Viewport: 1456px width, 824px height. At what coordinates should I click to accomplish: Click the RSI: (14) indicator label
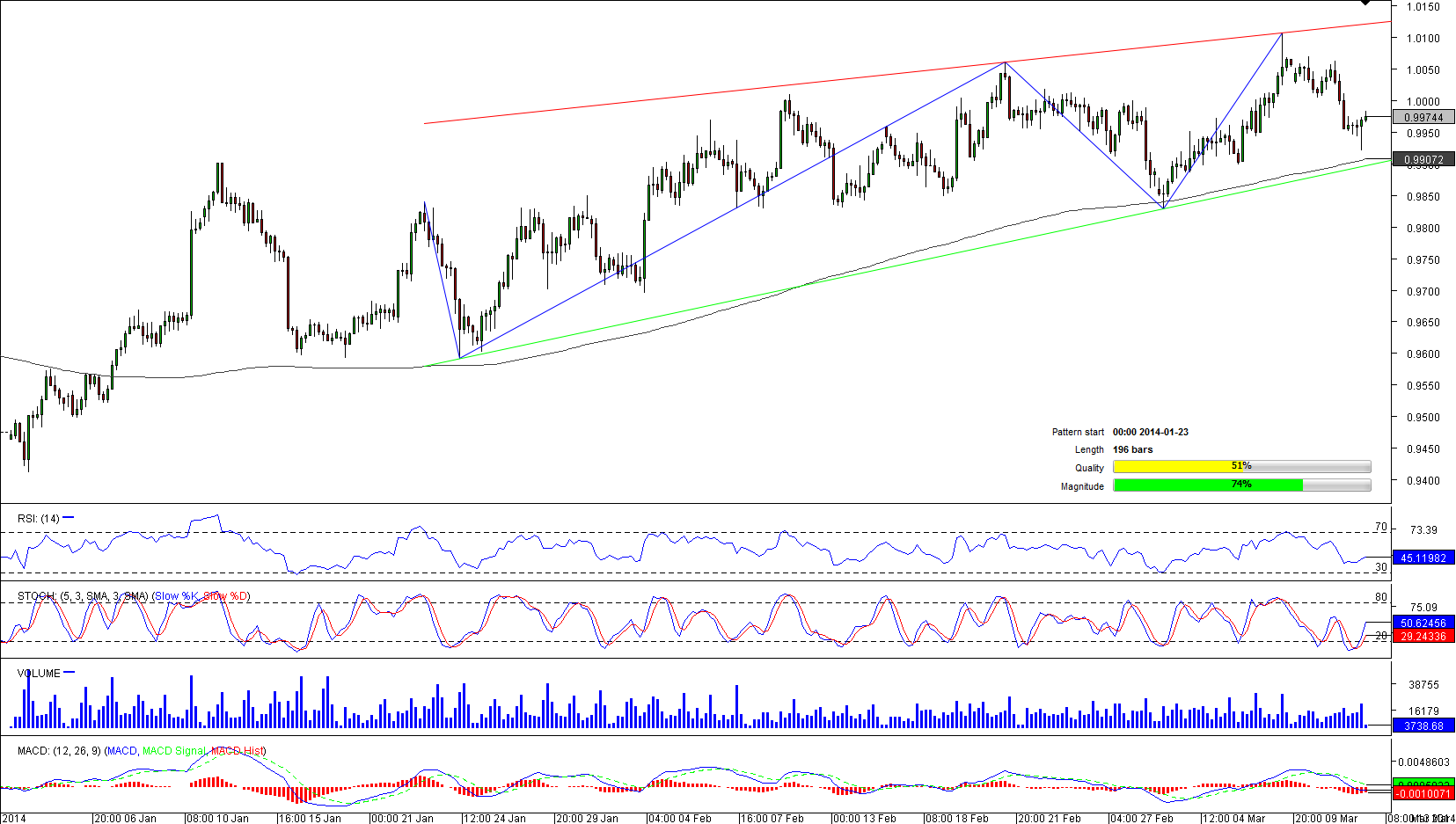point(38,519)
